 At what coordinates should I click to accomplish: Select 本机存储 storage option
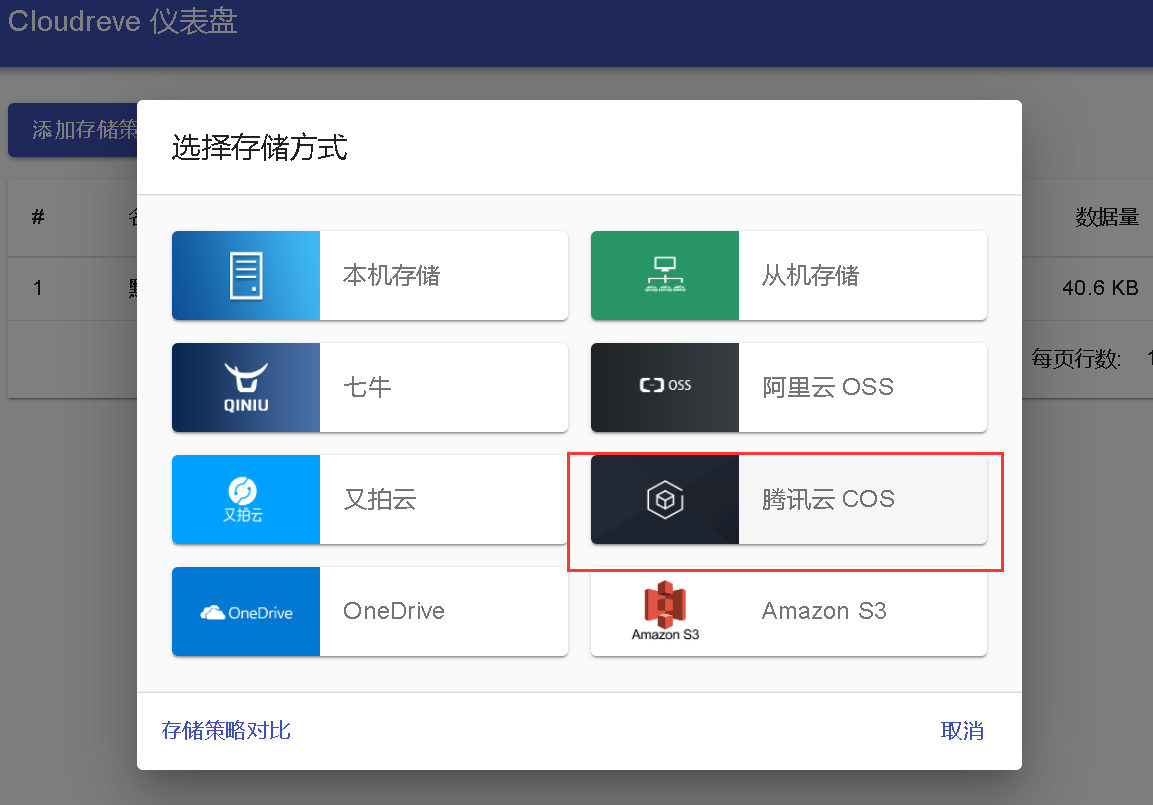click(x=370, y=276)
